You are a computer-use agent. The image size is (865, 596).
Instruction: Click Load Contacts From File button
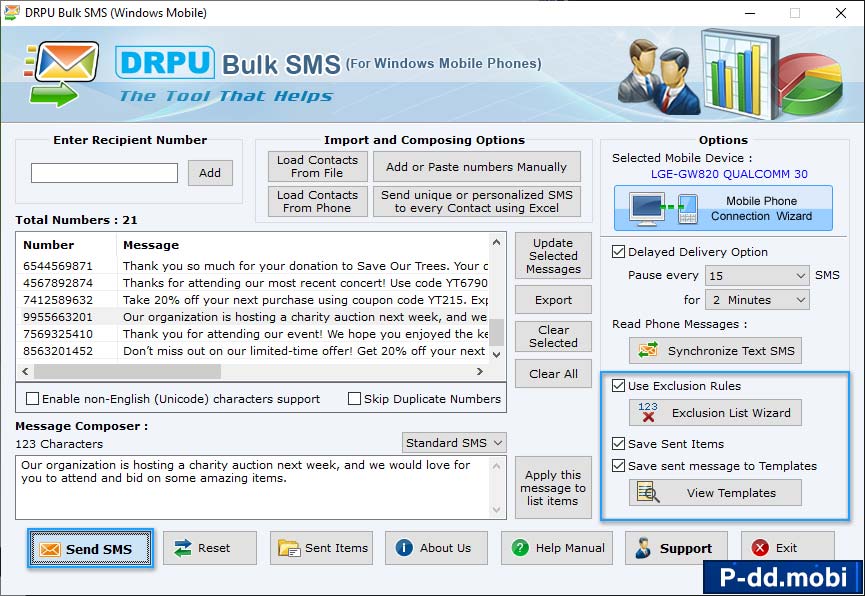click(317, 166)
